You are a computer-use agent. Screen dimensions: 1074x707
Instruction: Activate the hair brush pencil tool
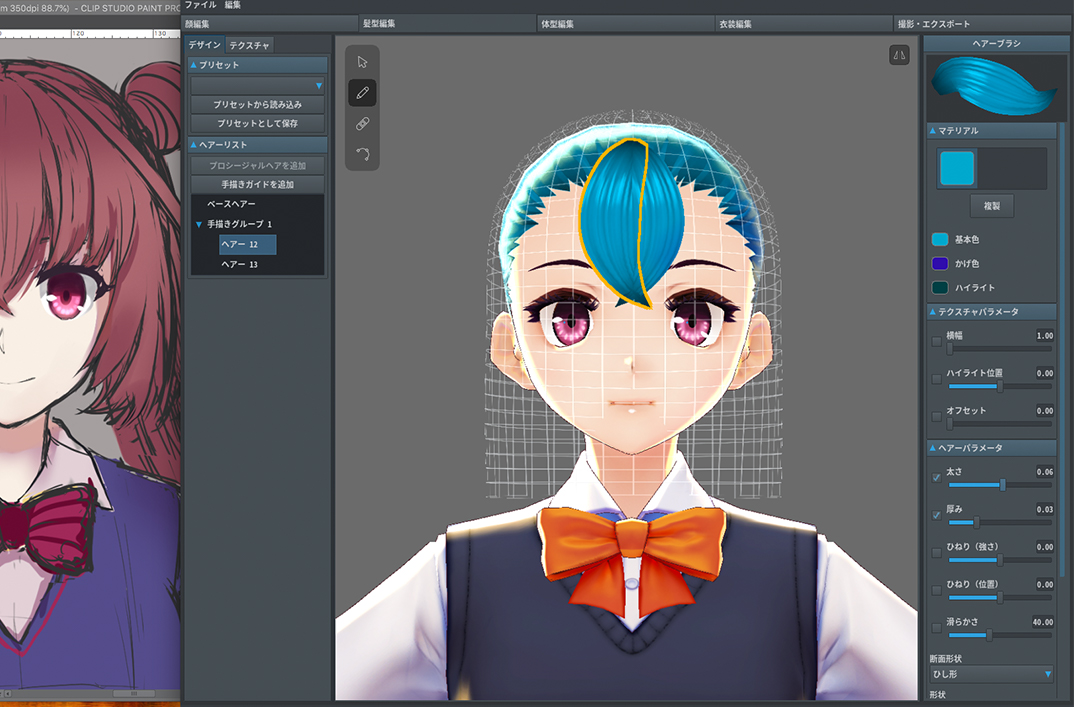(x=362, y=93)
